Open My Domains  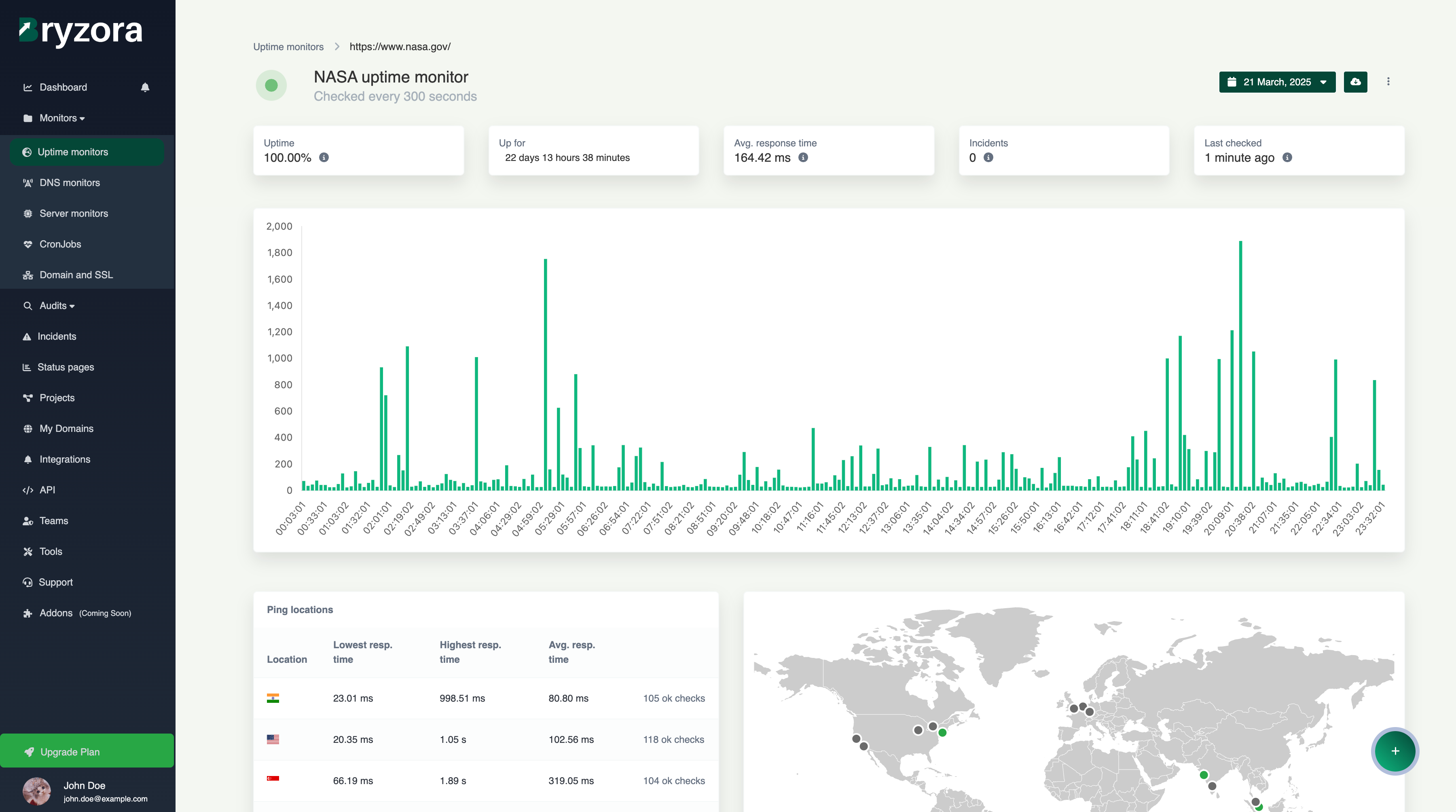[67, 428]
